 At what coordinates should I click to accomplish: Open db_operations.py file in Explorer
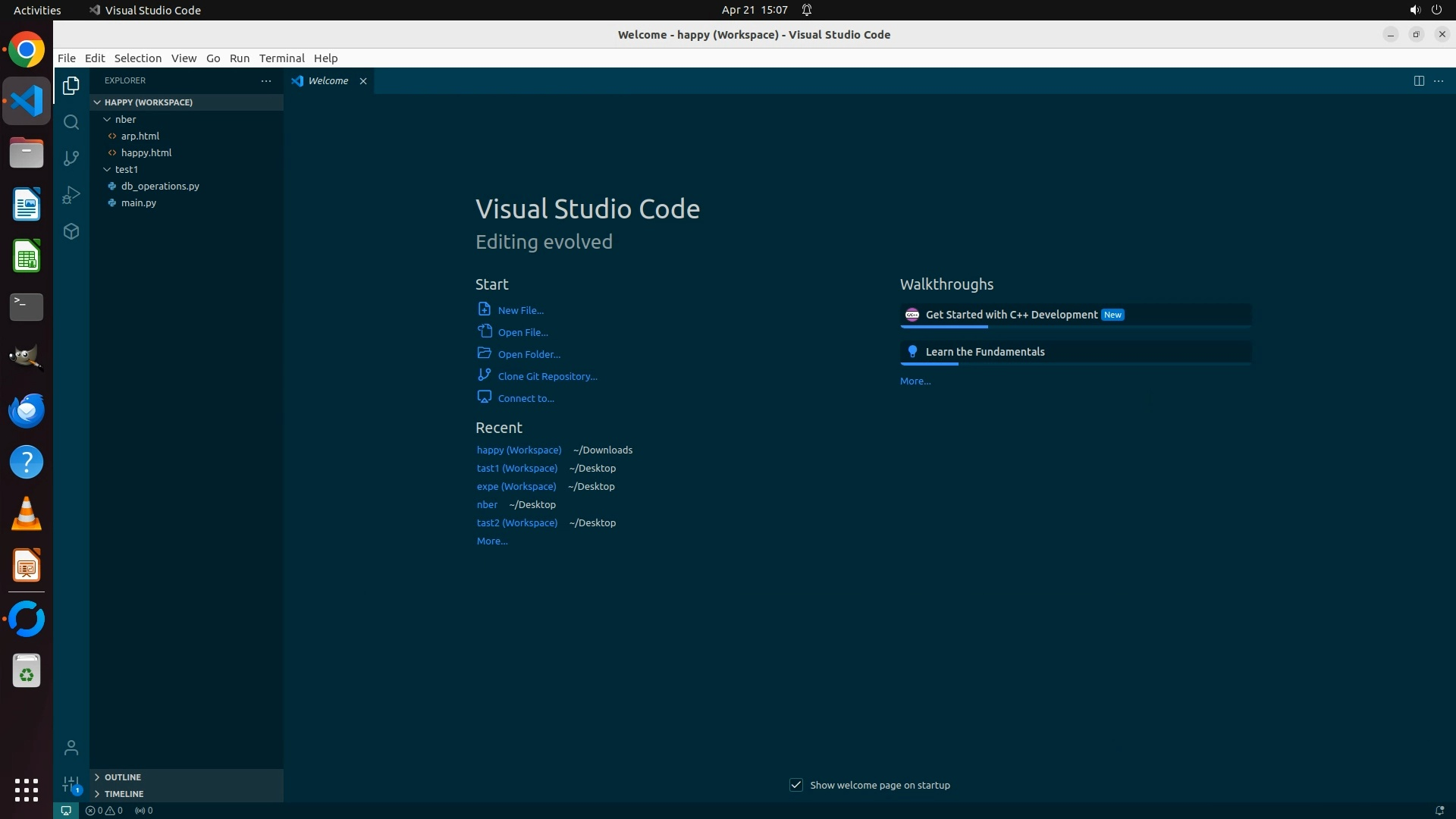(x=160, y=186)
